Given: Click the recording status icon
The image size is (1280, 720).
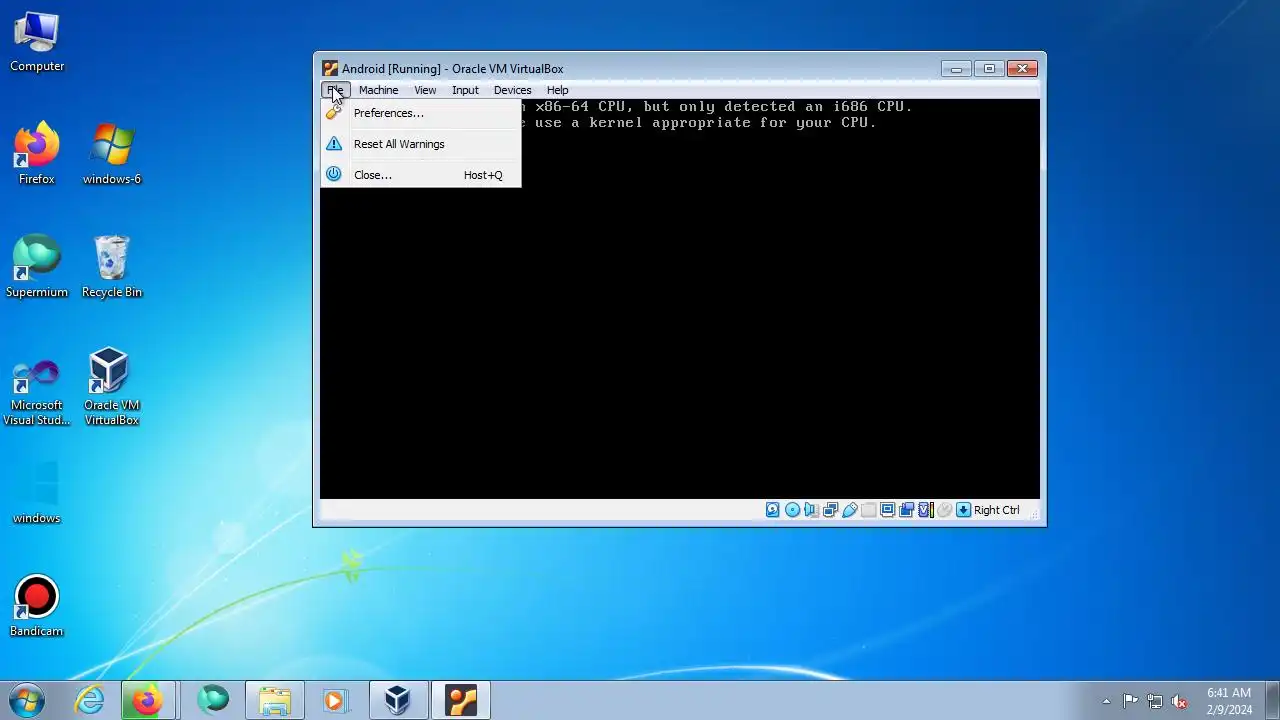Looking at the screenshot, I should (906, 510).
